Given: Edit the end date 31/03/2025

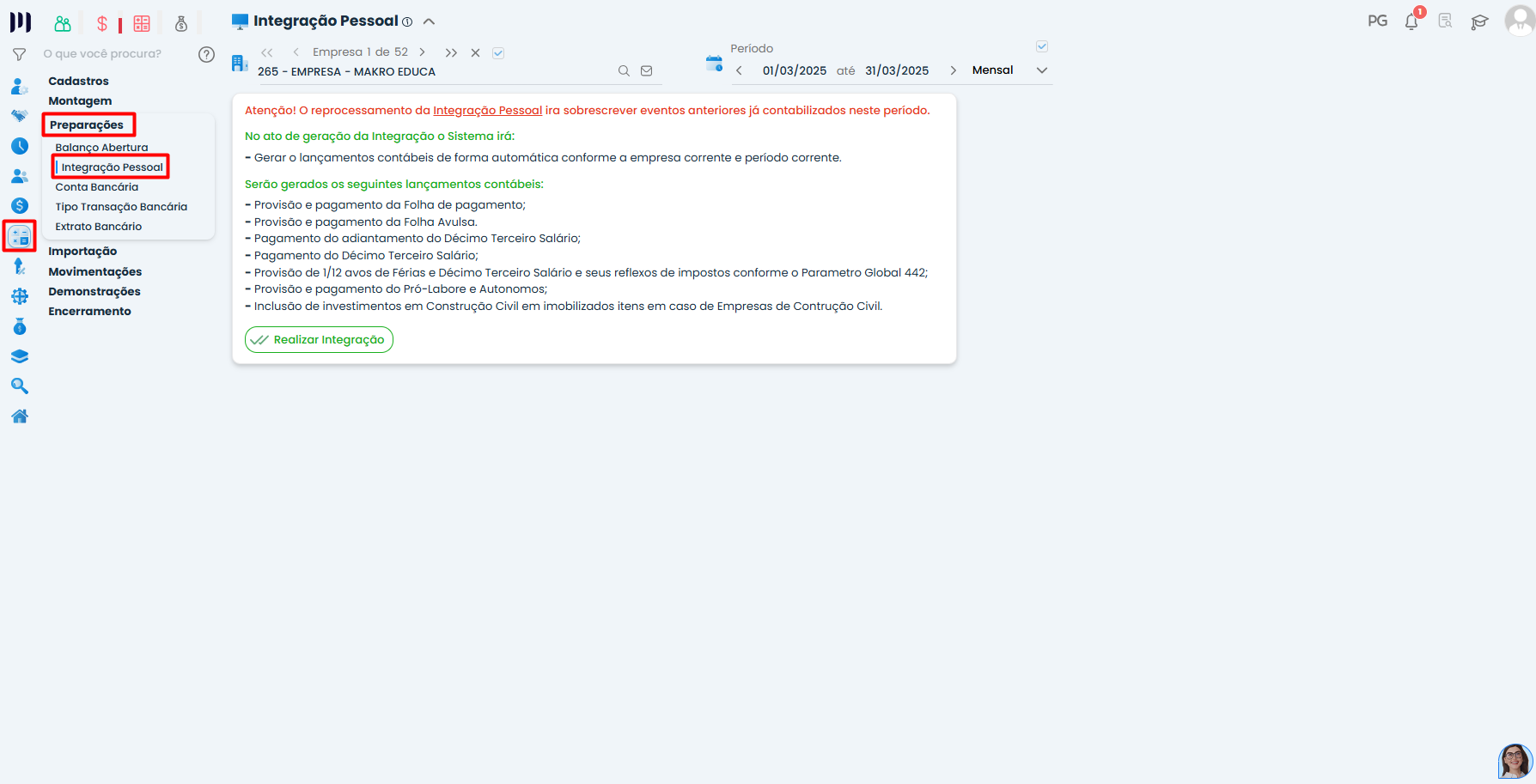Looking at the screenshot, I should tap(897, 70).
